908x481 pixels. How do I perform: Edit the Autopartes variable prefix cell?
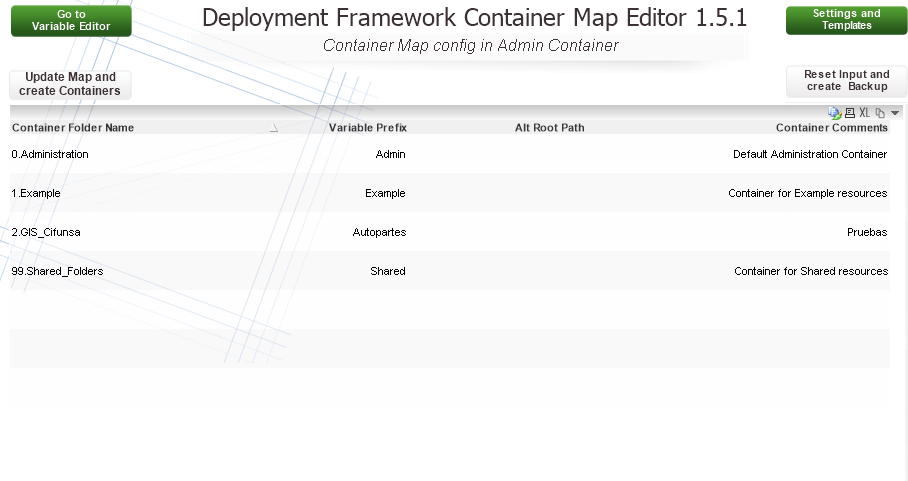pos(379,232)
